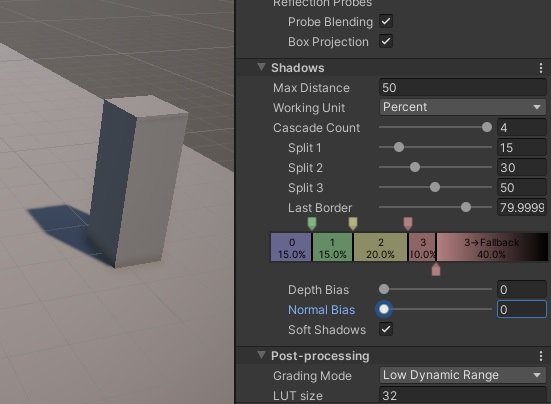Select the lower pink last border marker
The image size is (551, 404).
click(436, 269)
